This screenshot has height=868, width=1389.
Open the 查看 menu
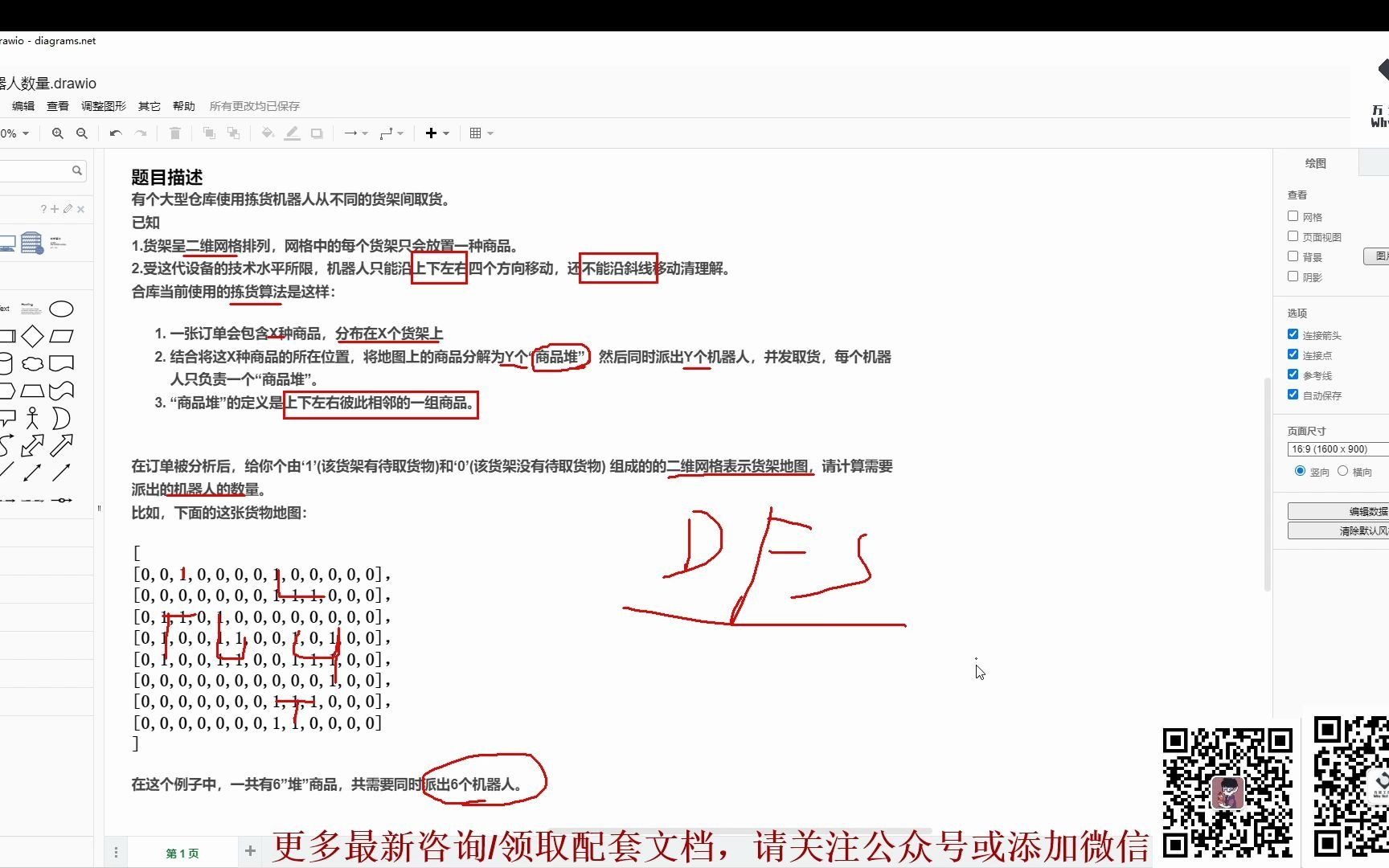coord(58,106)
